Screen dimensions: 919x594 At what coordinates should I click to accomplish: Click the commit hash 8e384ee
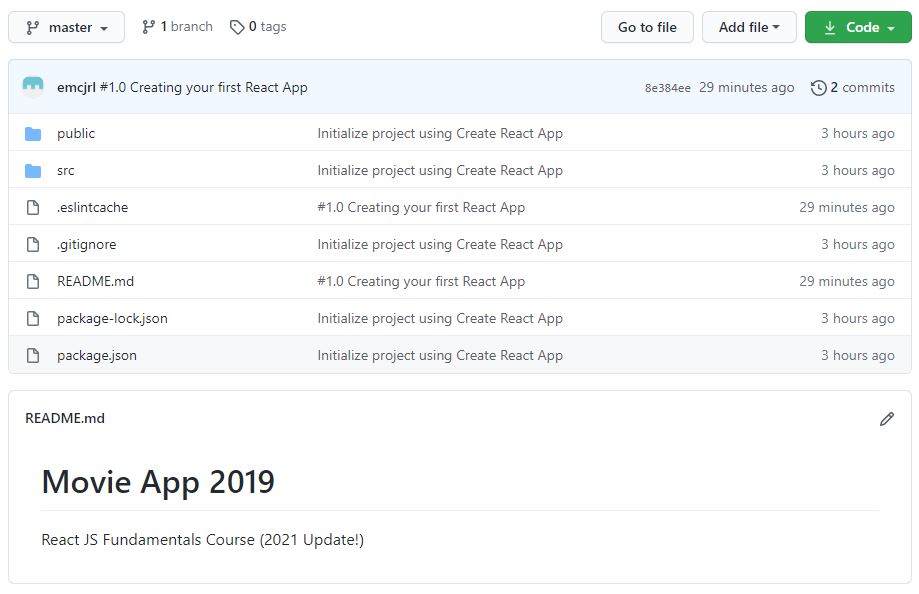coord(668,88)
